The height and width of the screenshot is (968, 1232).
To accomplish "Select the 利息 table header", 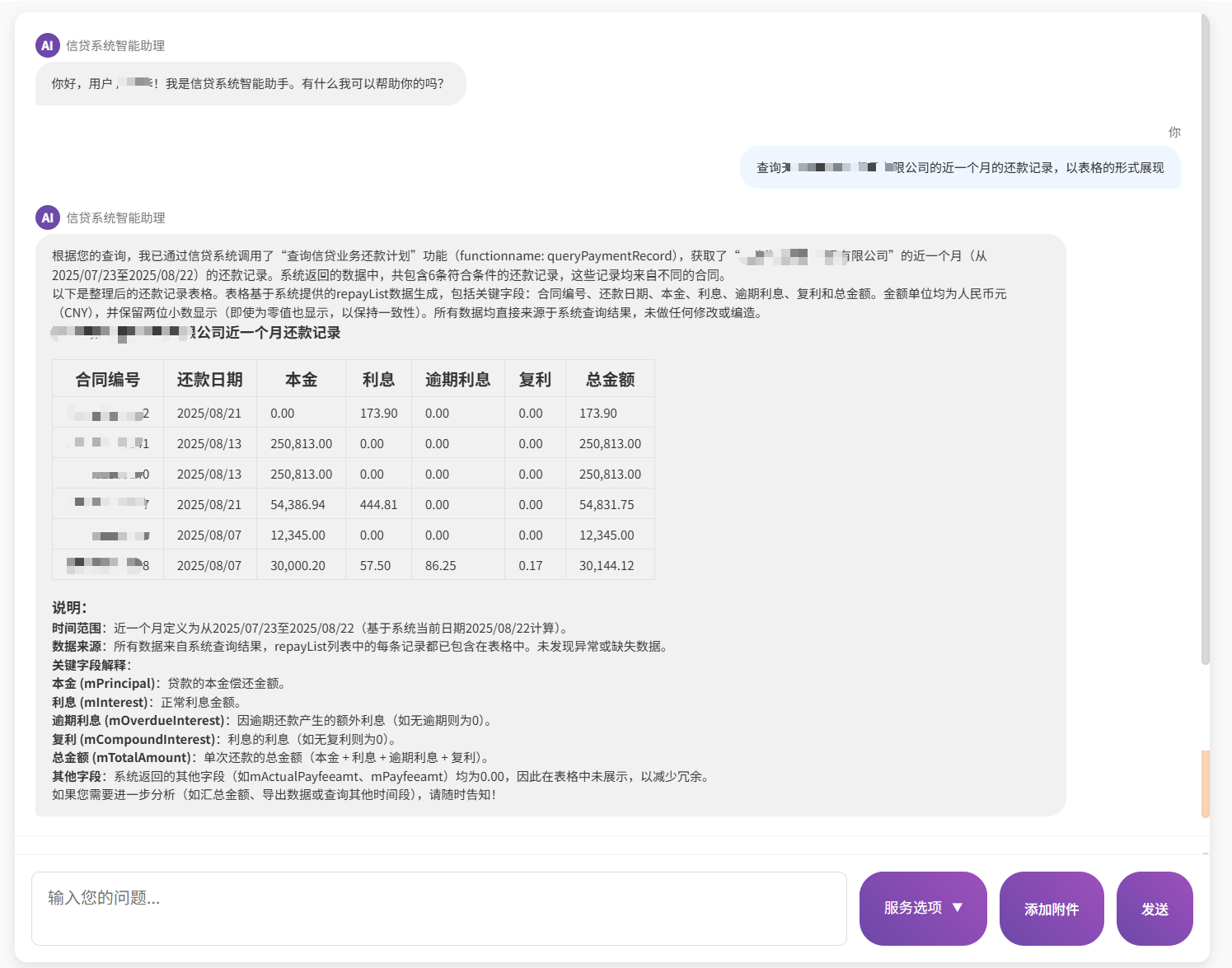I will tap(378, 379).
